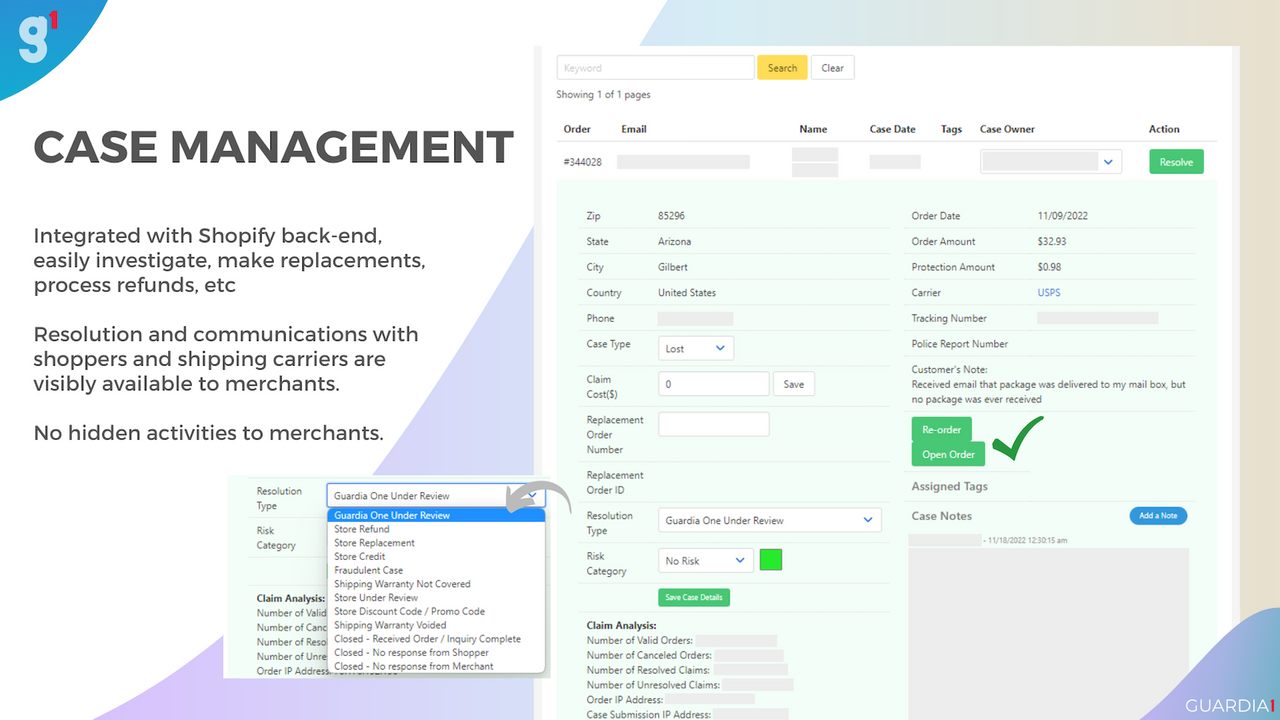Click the Guardia g1 logo icon
The width and height of the screenshot is (1280, 720).
[x=38, y=39]
